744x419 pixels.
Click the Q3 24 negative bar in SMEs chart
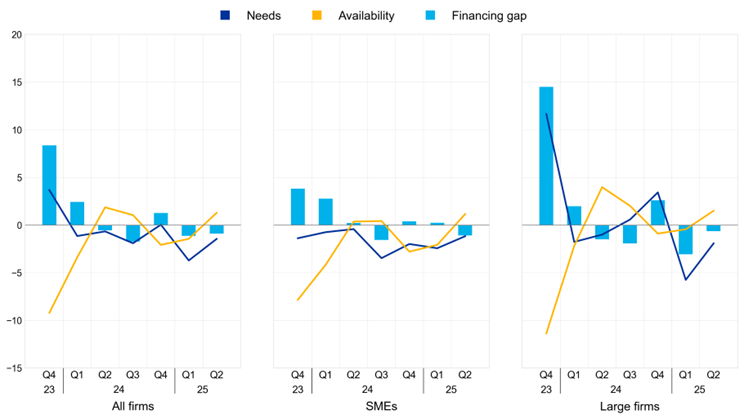pyautogui.click(x=381, y=233)
